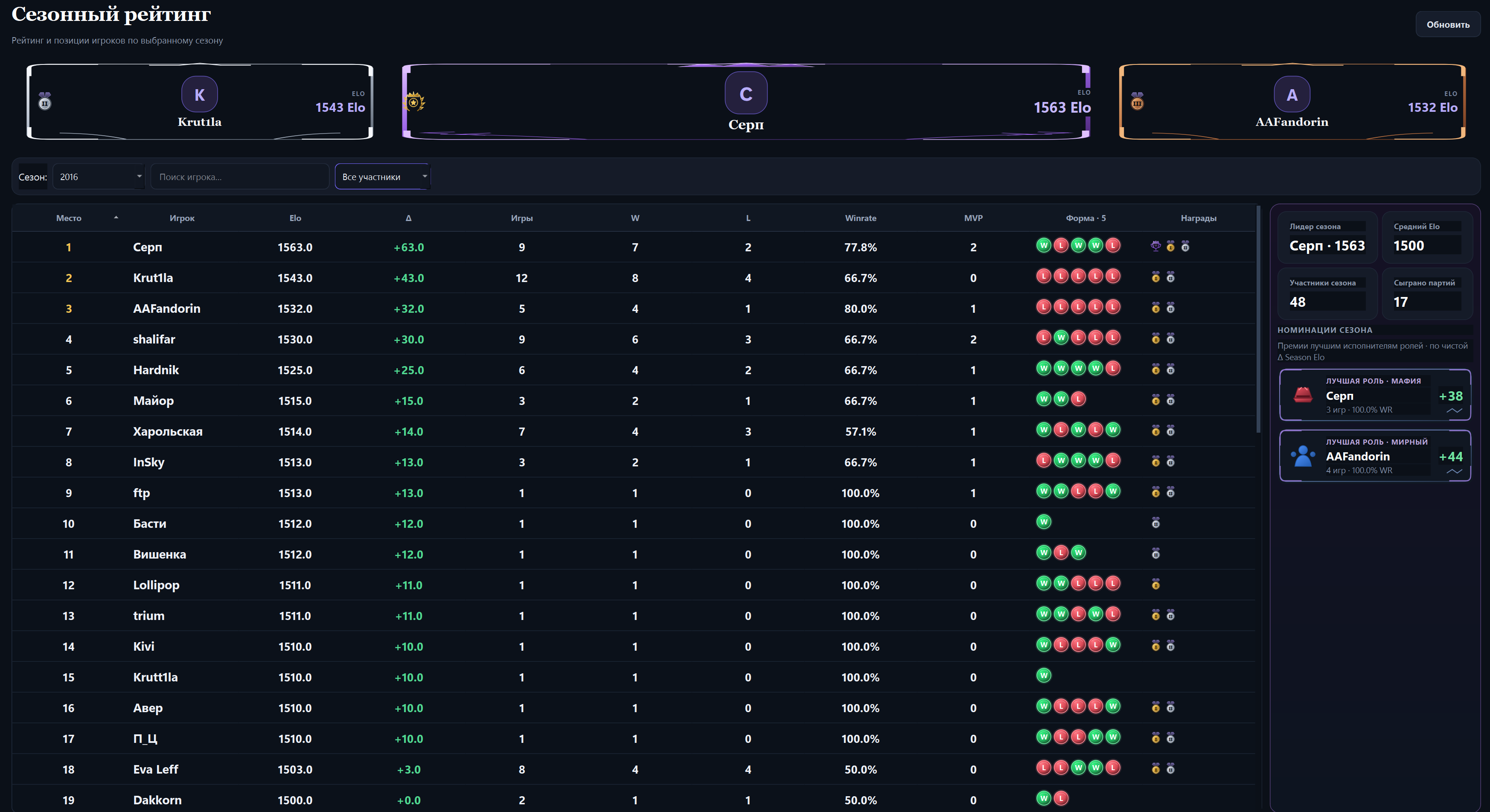The height and width of the screenshot is (812, 1490).
Task: Open player Eva Leff from the table
Action: [x=156, y=769]
